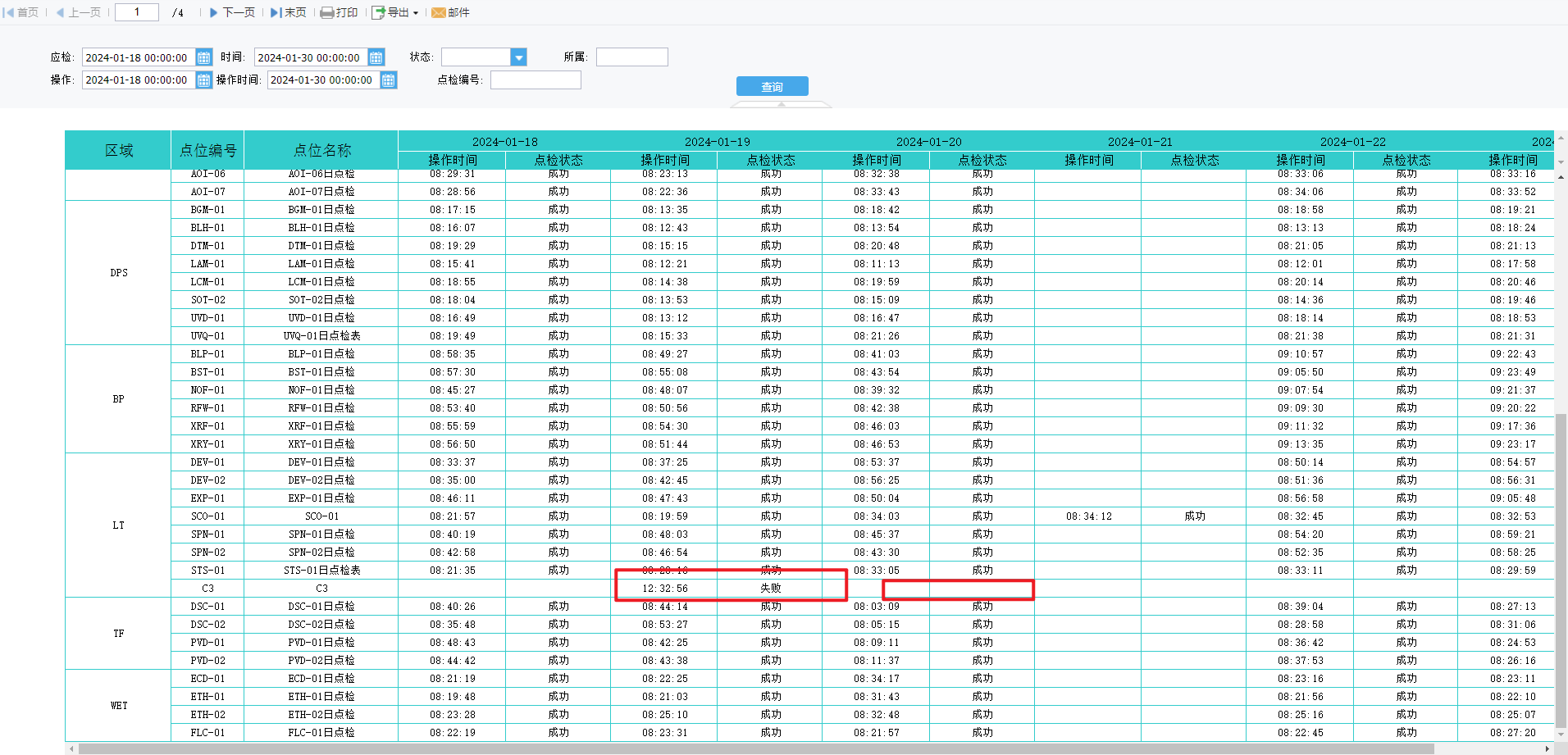Focus the 所属 input field
The height and width of the screenshot is (755, 1568).
point(631,57)
